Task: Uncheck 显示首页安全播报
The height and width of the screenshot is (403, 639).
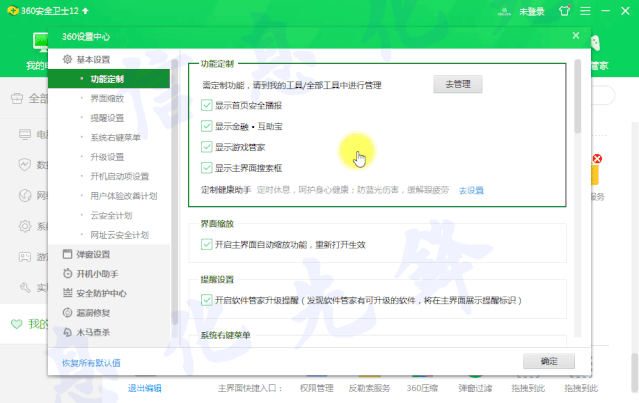Action: [207, 105]
